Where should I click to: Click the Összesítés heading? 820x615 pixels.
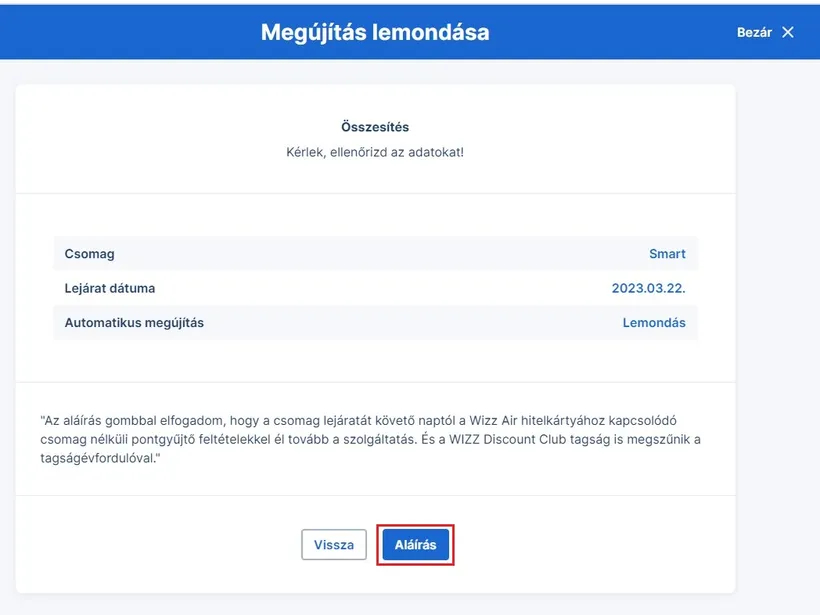(x=375, y=127)
